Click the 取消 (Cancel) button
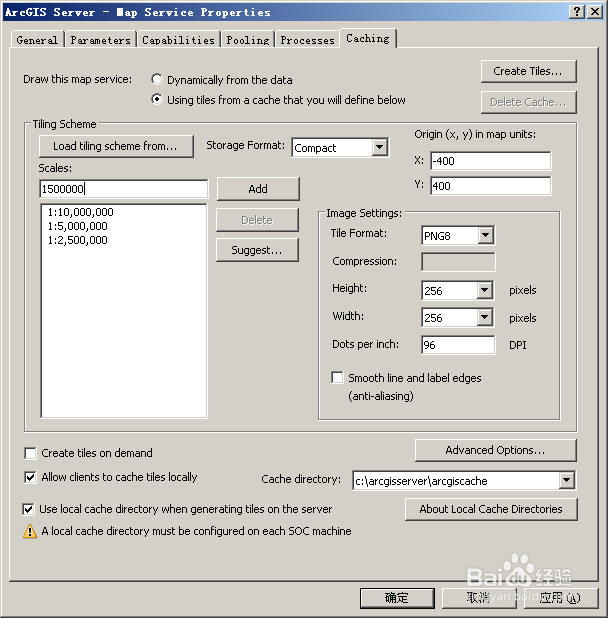The width and height of the screenshot is (608, 618). (x=479, y=598)
